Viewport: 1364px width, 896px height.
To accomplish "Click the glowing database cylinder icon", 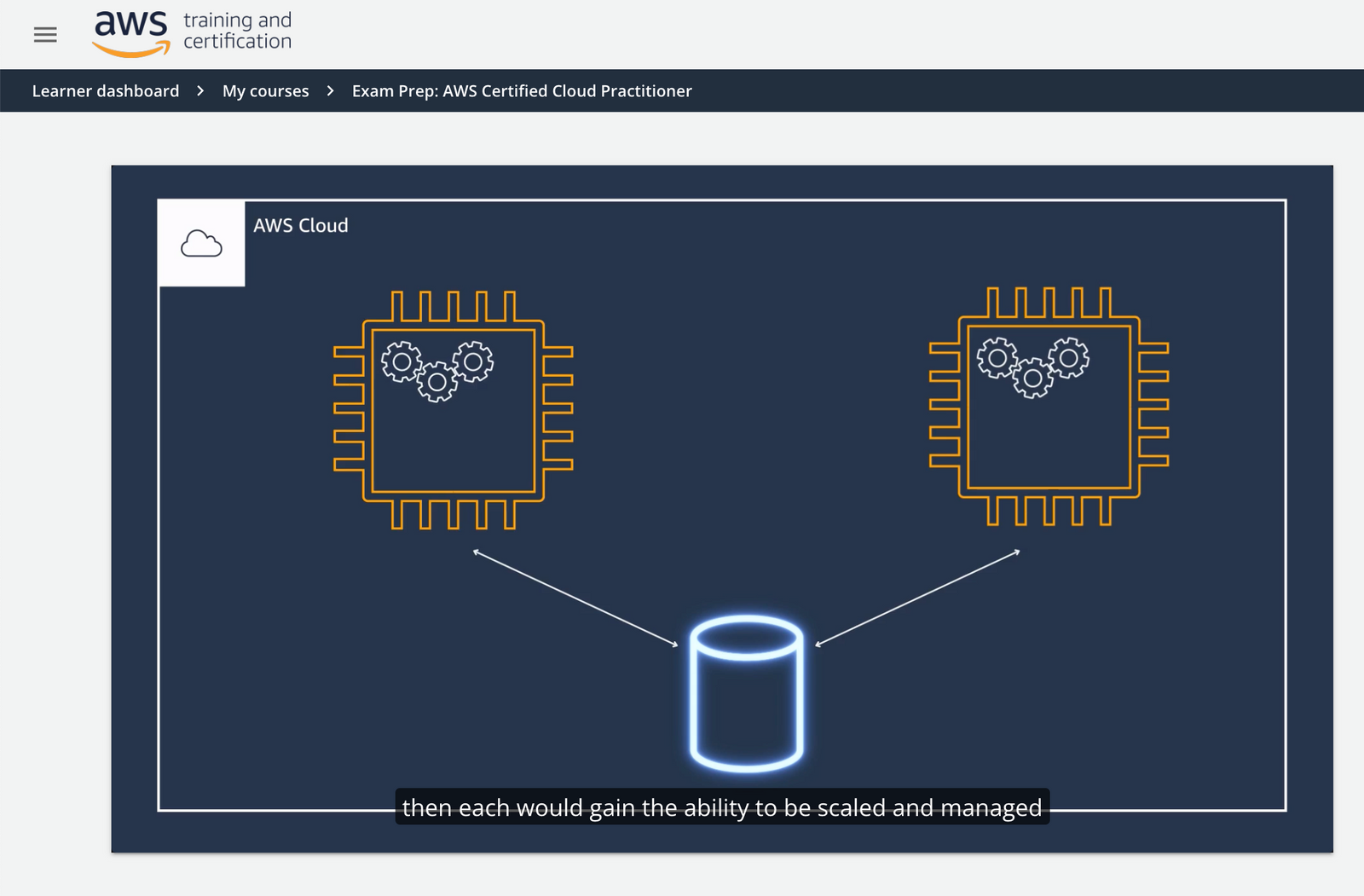I will point(747,694).
